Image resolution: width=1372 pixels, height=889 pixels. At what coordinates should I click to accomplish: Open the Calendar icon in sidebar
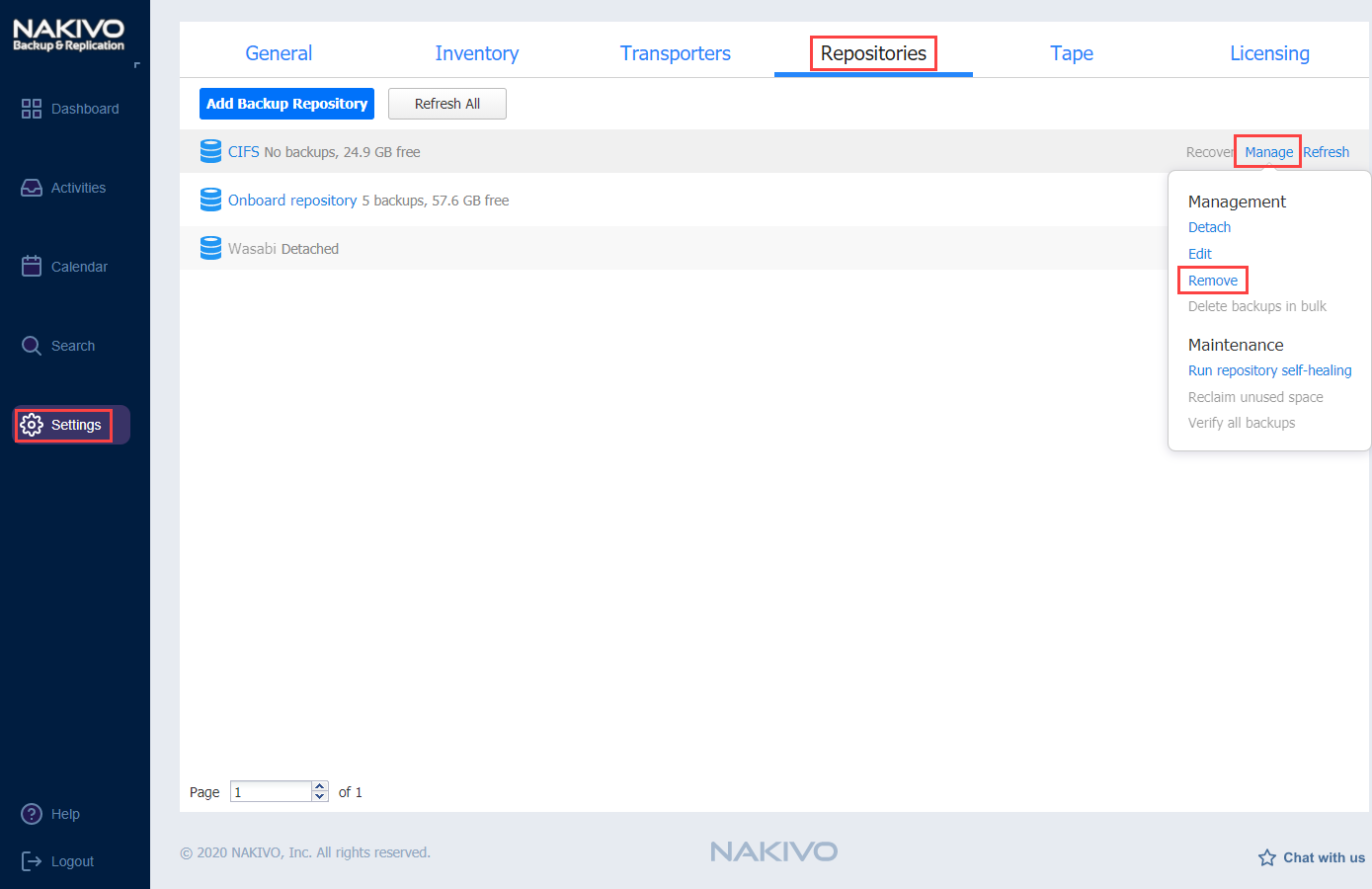32,266
